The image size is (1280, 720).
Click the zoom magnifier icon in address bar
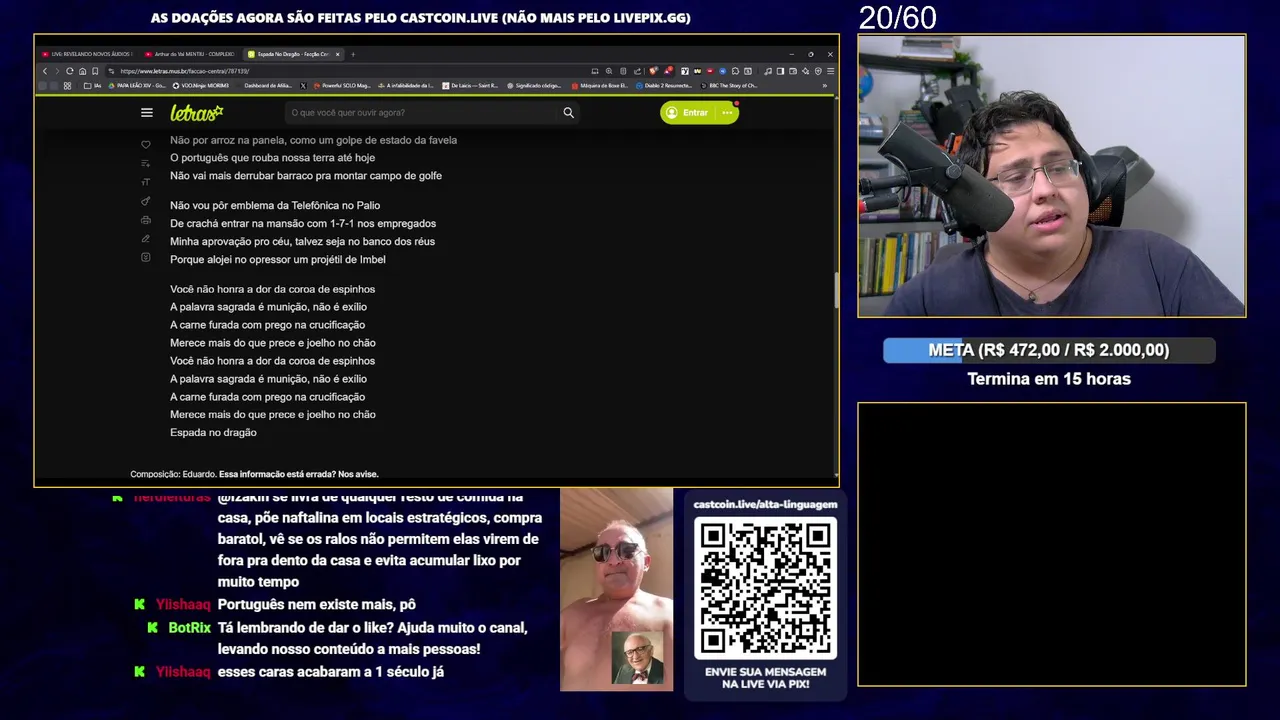[609, 71]
